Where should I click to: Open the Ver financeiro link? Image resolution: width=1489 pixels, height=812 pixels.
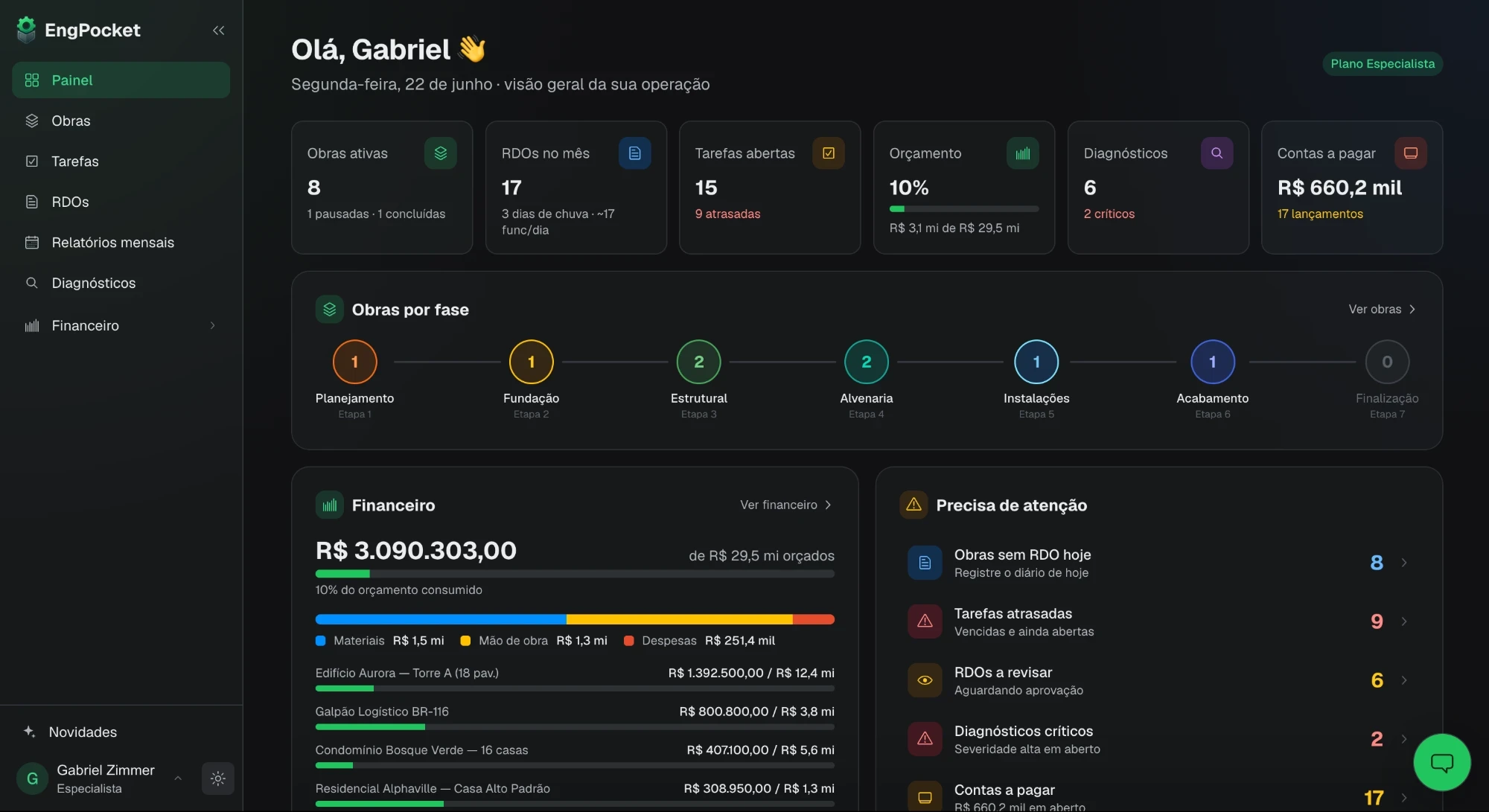pyautogui.click(x=786, y=505)
